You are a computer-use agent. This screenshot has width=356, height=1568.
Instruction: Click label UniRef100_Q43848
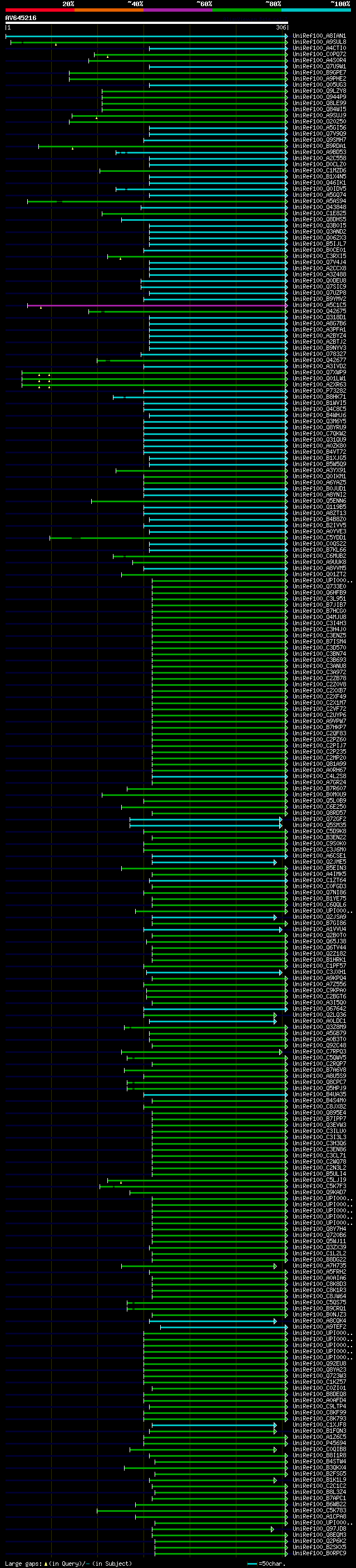click(x=319, y=207)
